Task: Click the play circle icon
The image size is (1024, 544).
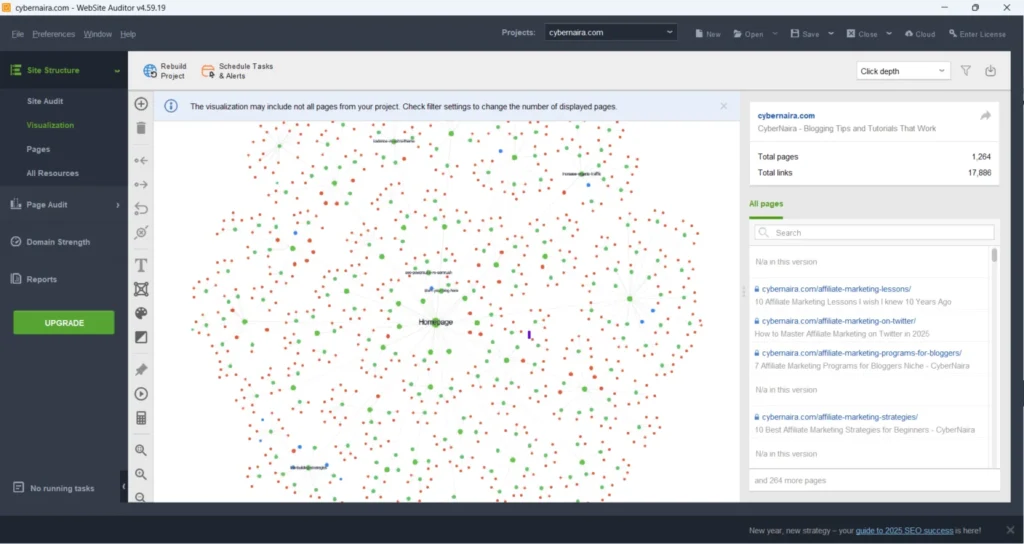Action: (x=141, y=394)
